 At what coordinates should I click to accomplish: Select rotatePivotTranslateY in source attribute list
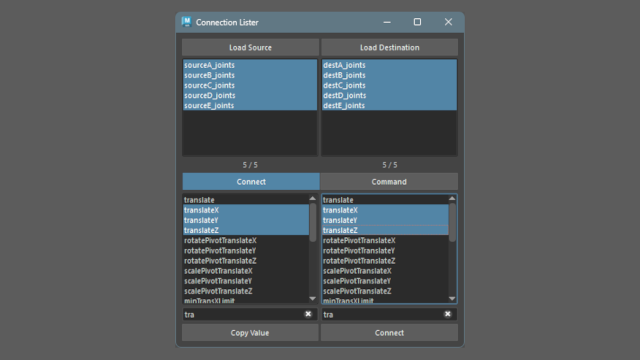[246, 251]
